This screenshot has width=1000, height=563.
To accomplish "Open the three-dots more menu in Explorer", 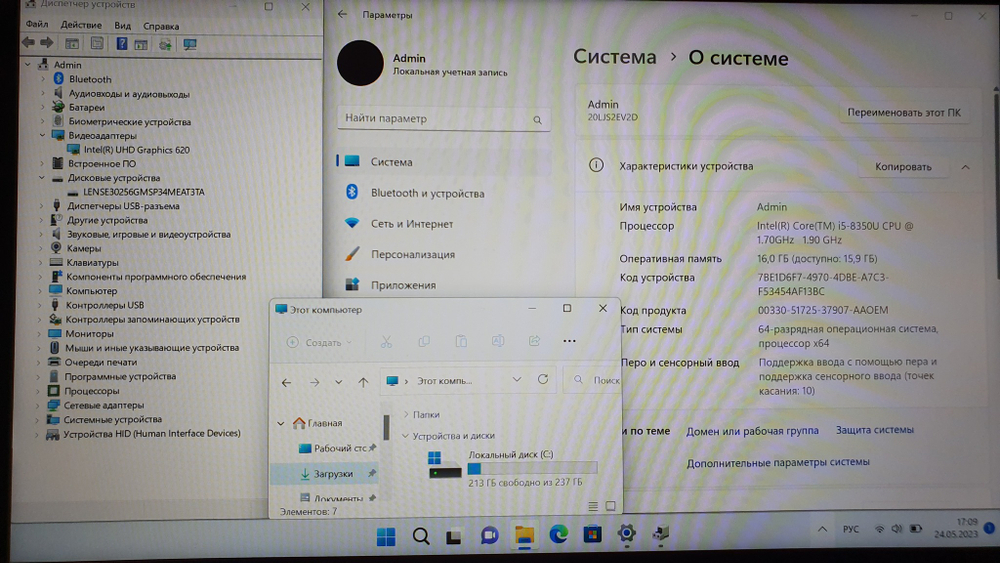I will 570,341.
